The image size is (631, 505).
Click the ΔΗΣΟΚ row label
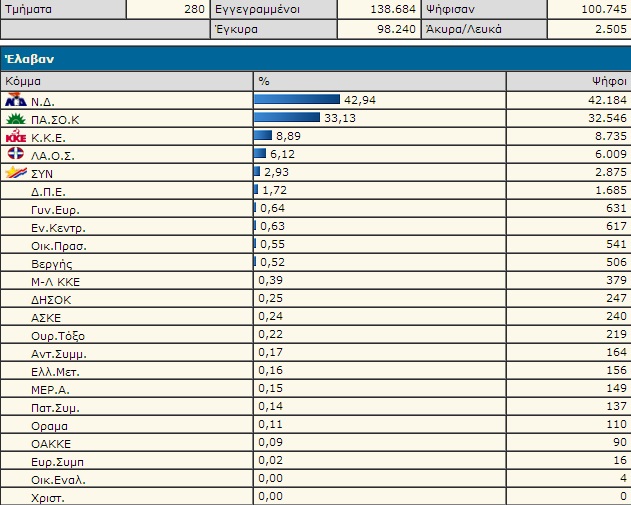point(51,300)
